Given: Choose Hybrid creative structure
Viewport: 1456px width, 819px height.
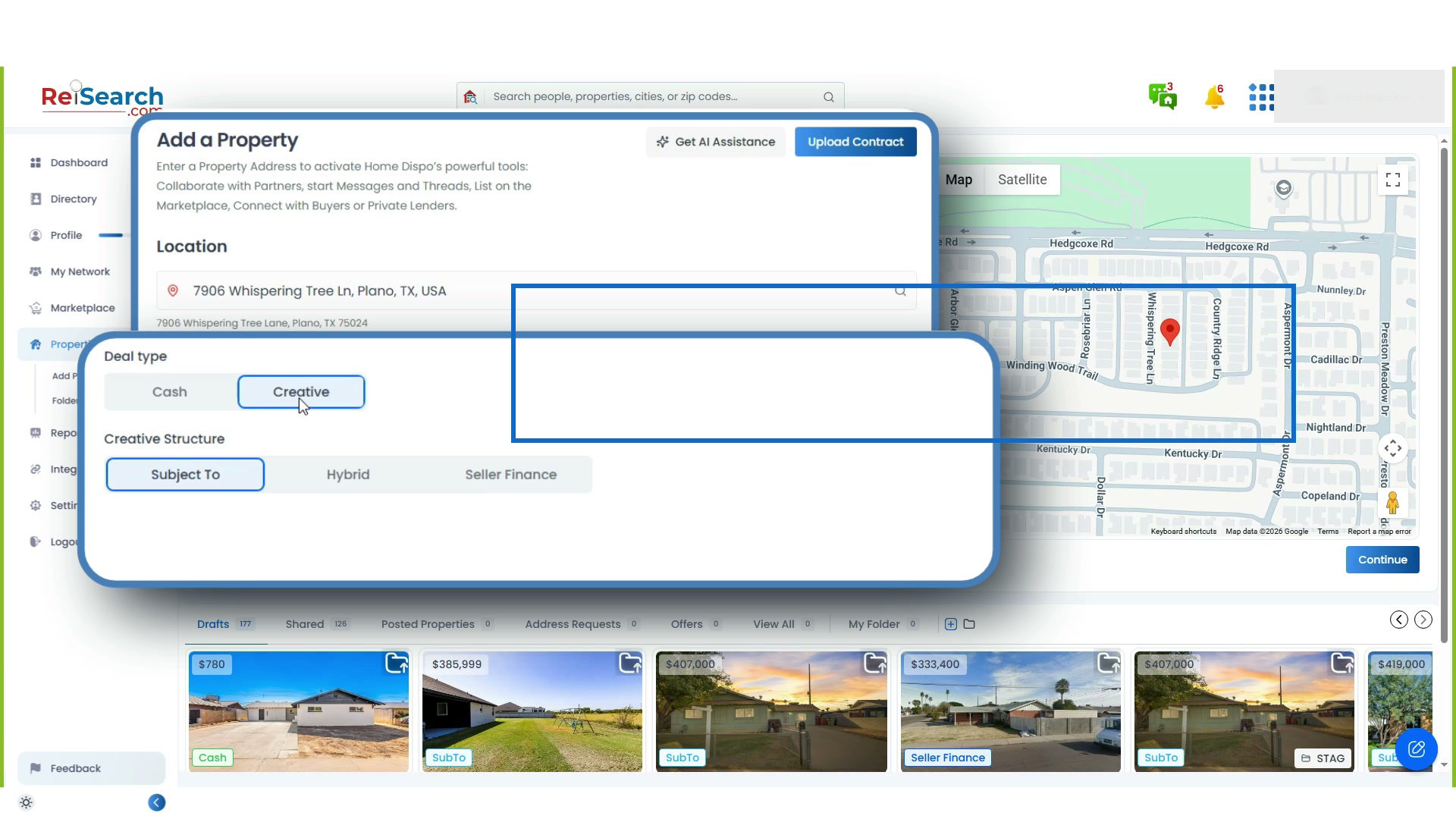Looking at the screenshot, I should [x=348, y=475].
